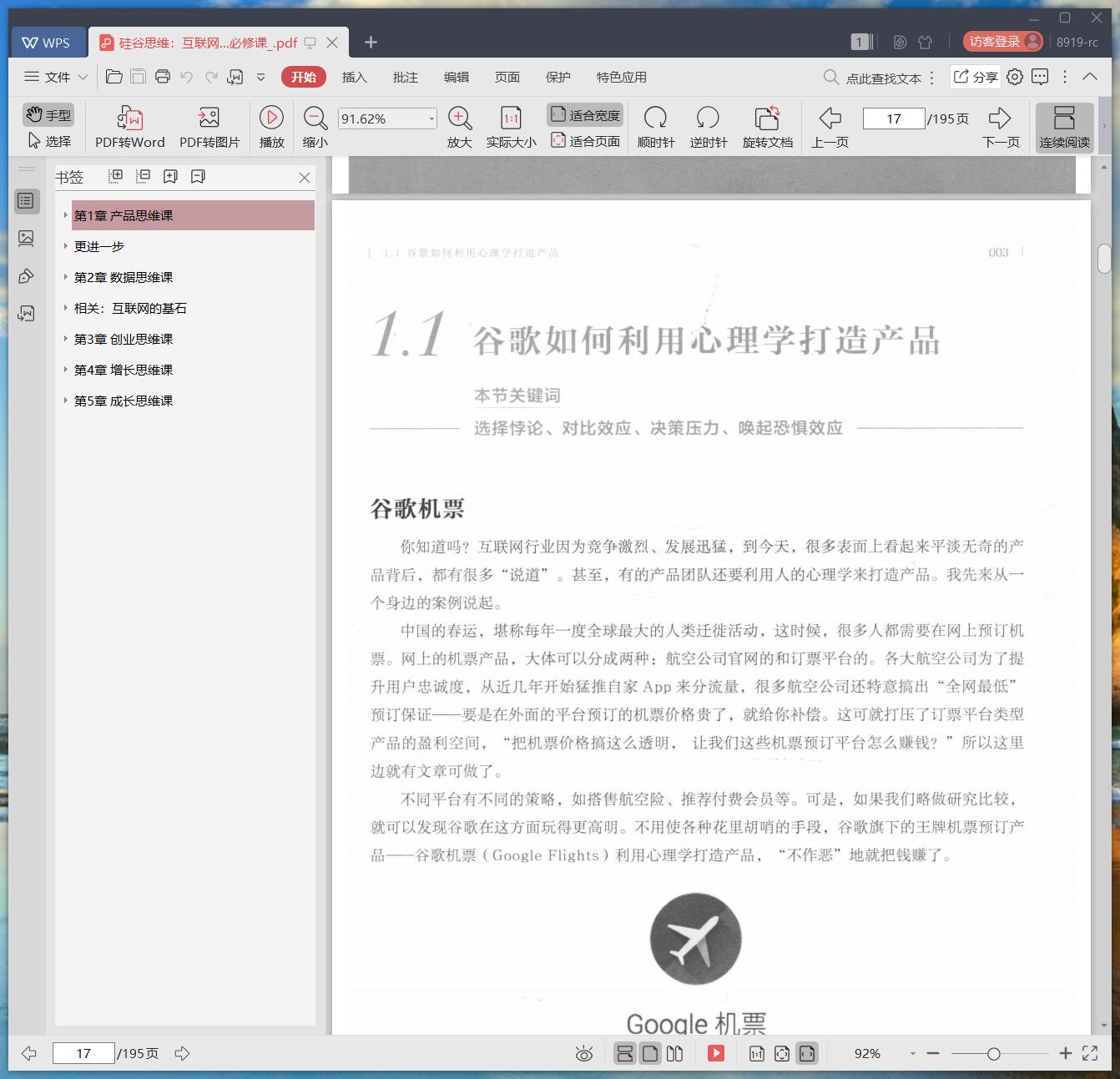Image resolution: width=1120 pixels, height=1079 pixels.
Task: Adjust the zoom slider handle in status bar
Action: tap(993, 1054)
